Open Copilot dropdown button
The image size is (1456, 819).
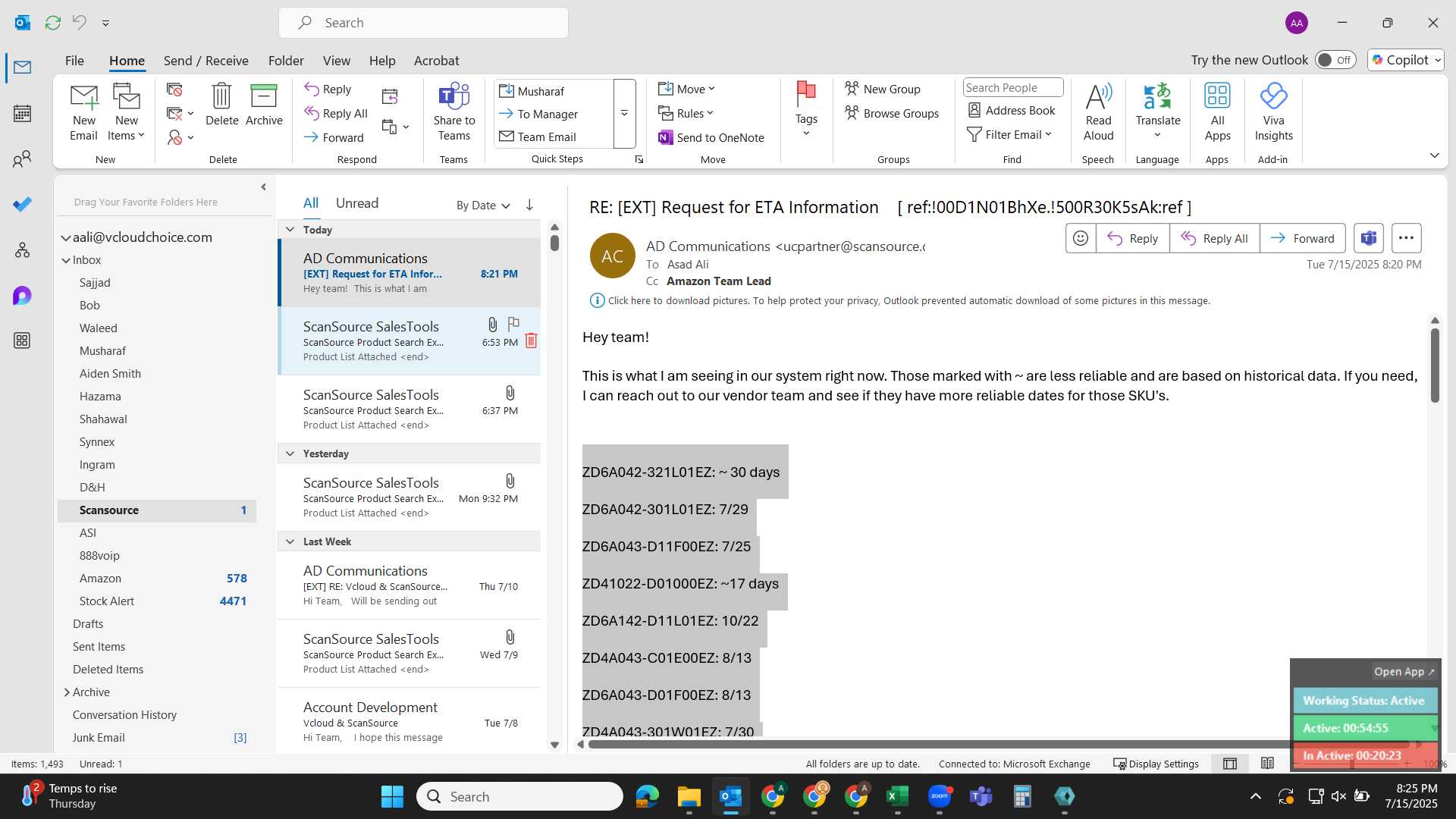click(x=1406, y=60)
